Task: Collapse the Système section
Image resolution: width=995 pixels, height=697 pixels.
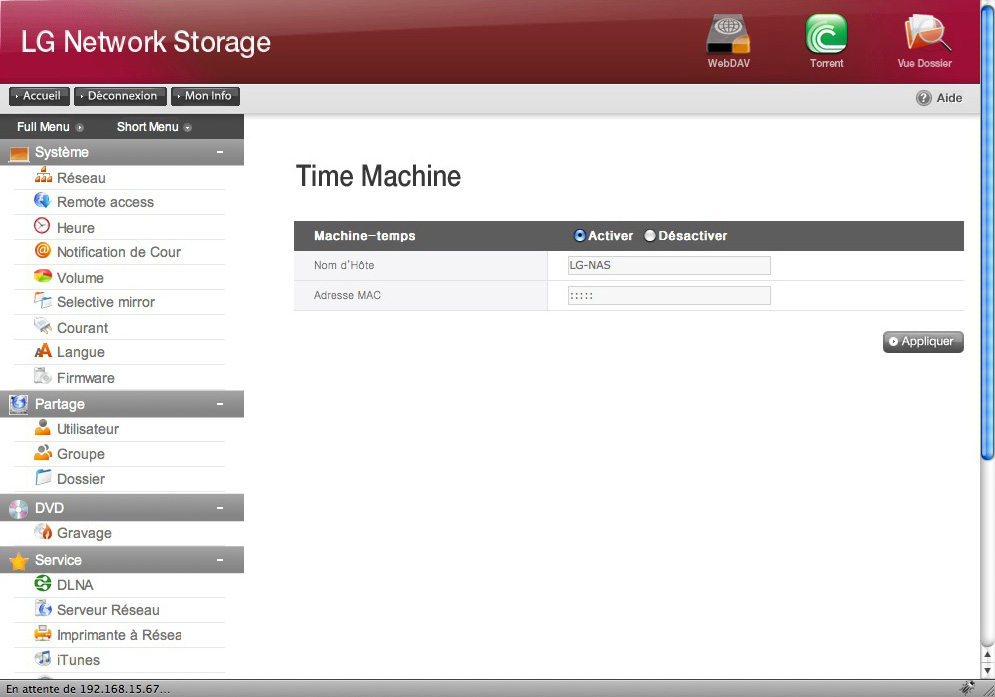Action: tap(219, 152)
